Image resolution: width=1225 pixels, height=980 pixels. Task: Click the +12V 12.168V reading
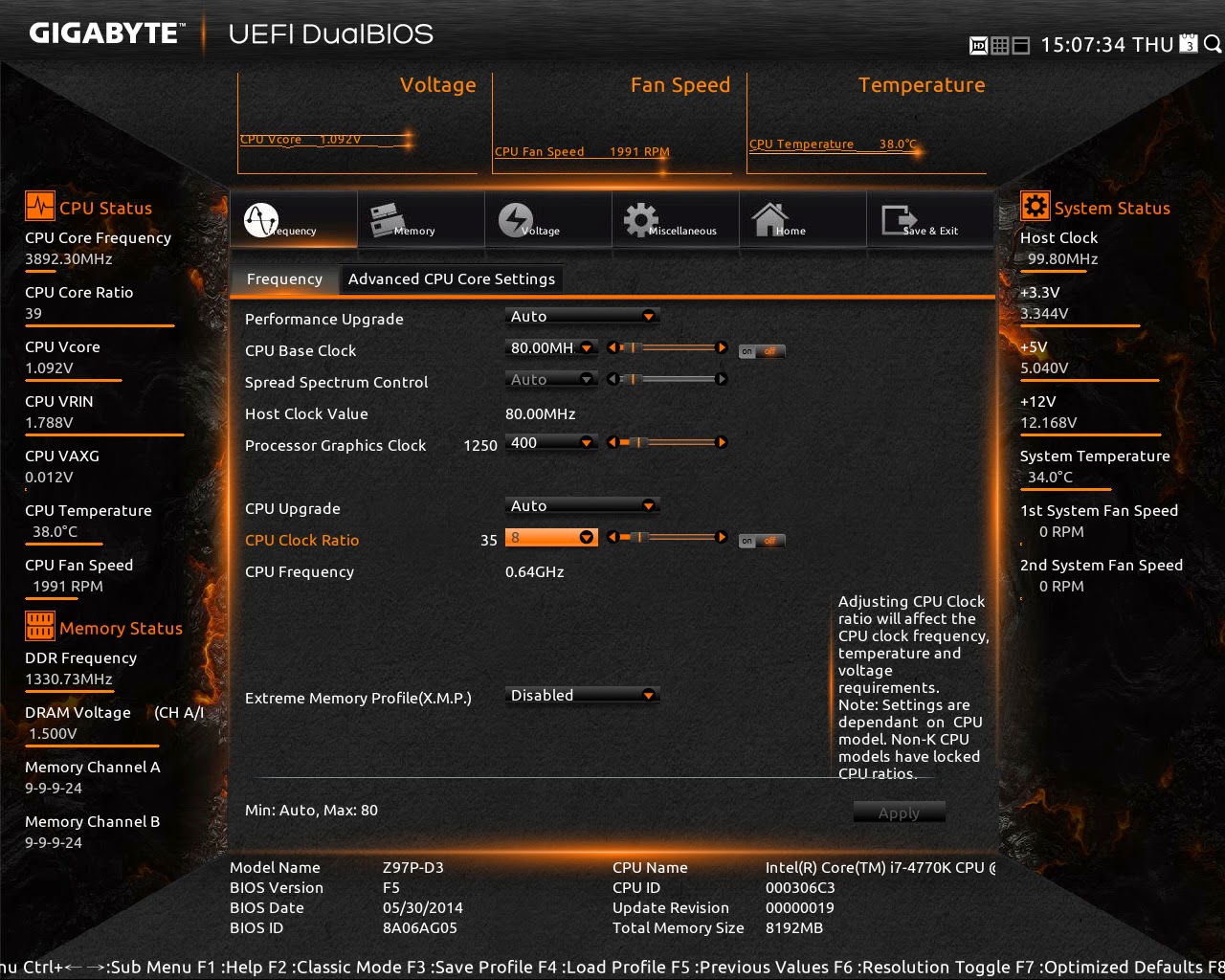pos(1048,423)
